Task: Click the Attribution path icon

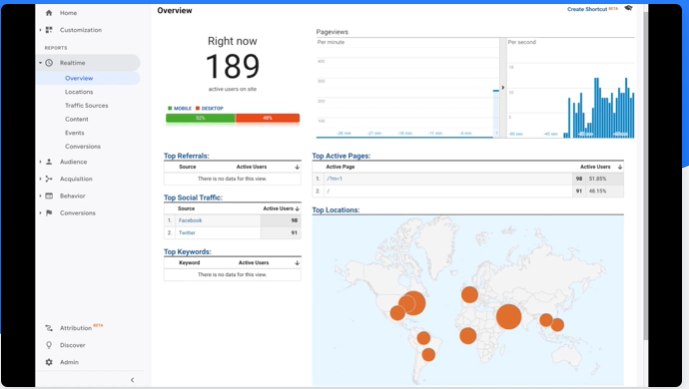Action: [49, 328]
